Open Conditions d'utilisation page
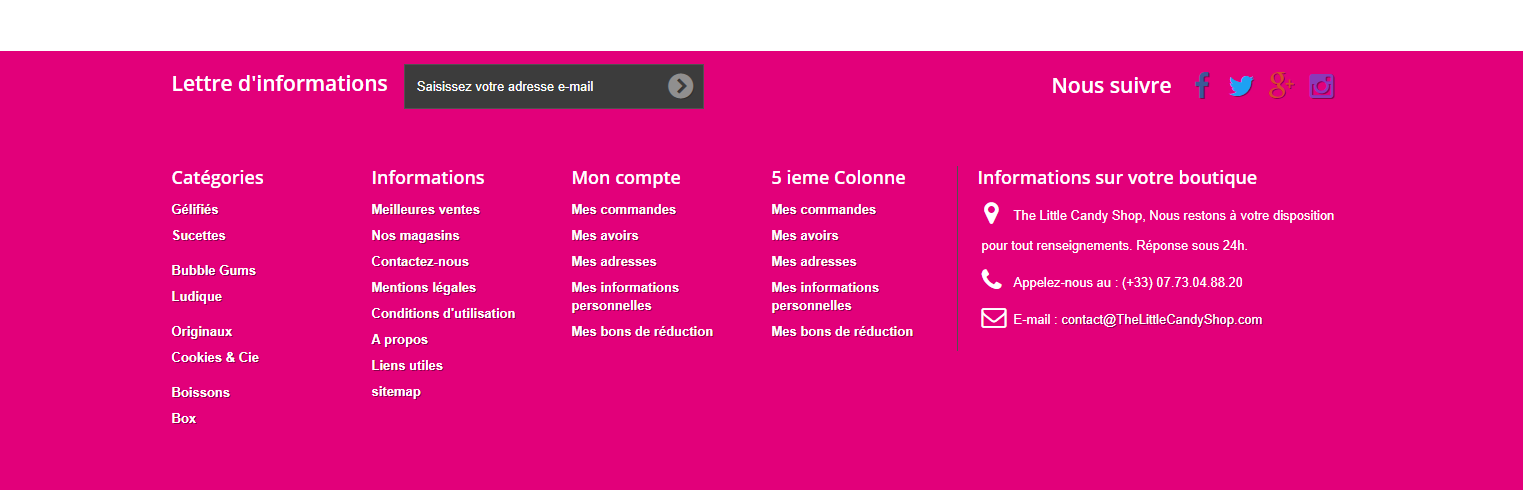1523x490 pixels. click(443, 313)
